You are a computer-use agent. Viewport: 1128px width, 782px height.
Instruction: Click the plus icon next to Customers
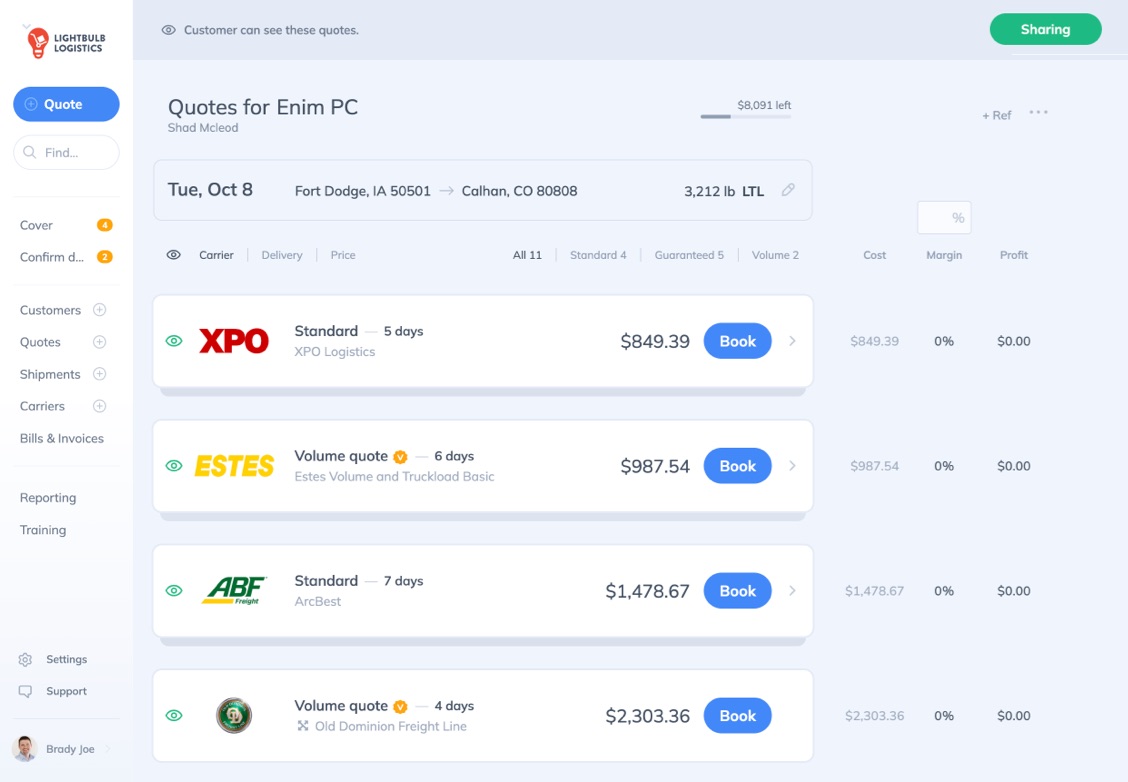pyautogui.click(x=99, y=310)
